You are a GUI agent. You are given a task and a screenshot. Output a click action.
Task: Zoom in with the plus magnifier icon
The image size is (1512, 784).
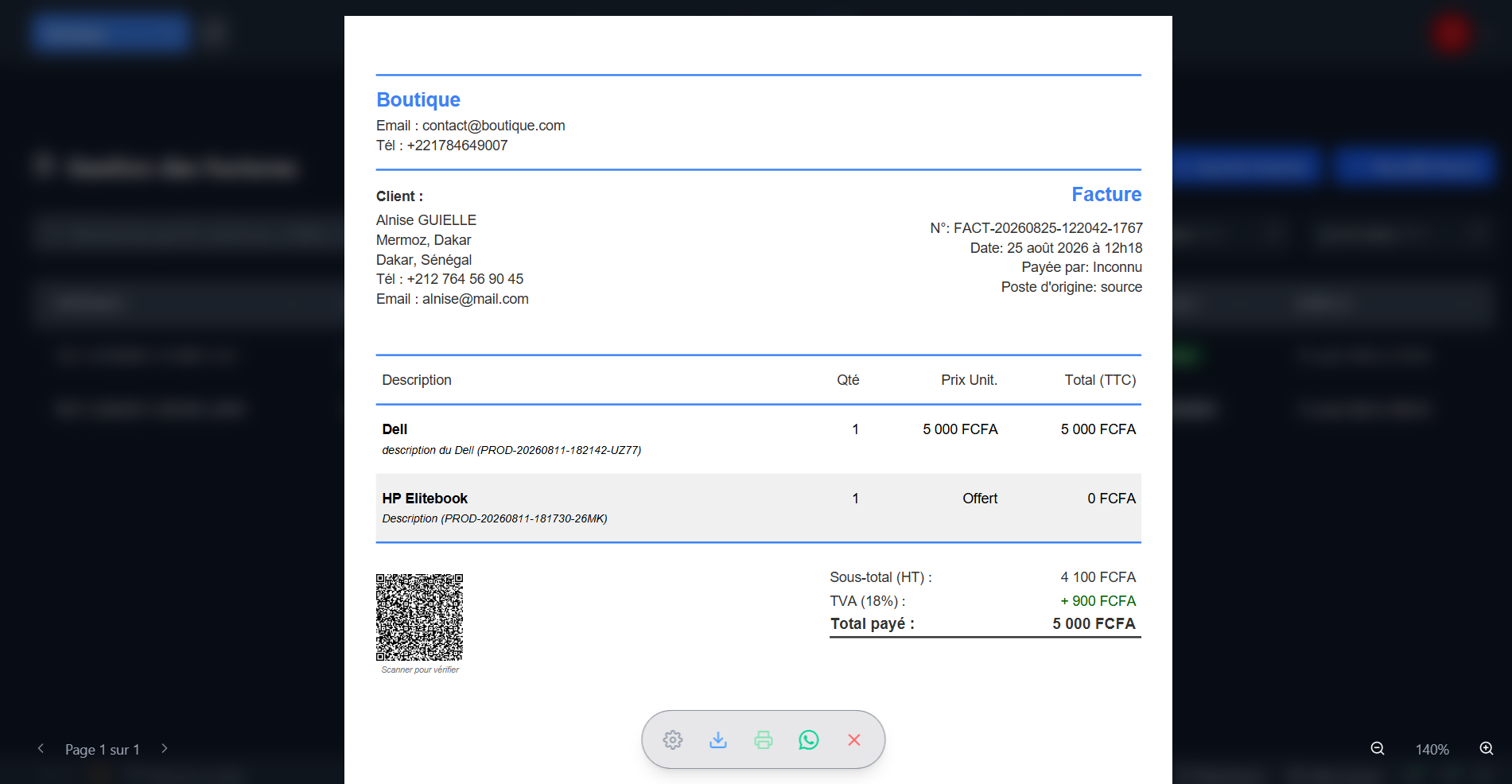(1487, 749)
